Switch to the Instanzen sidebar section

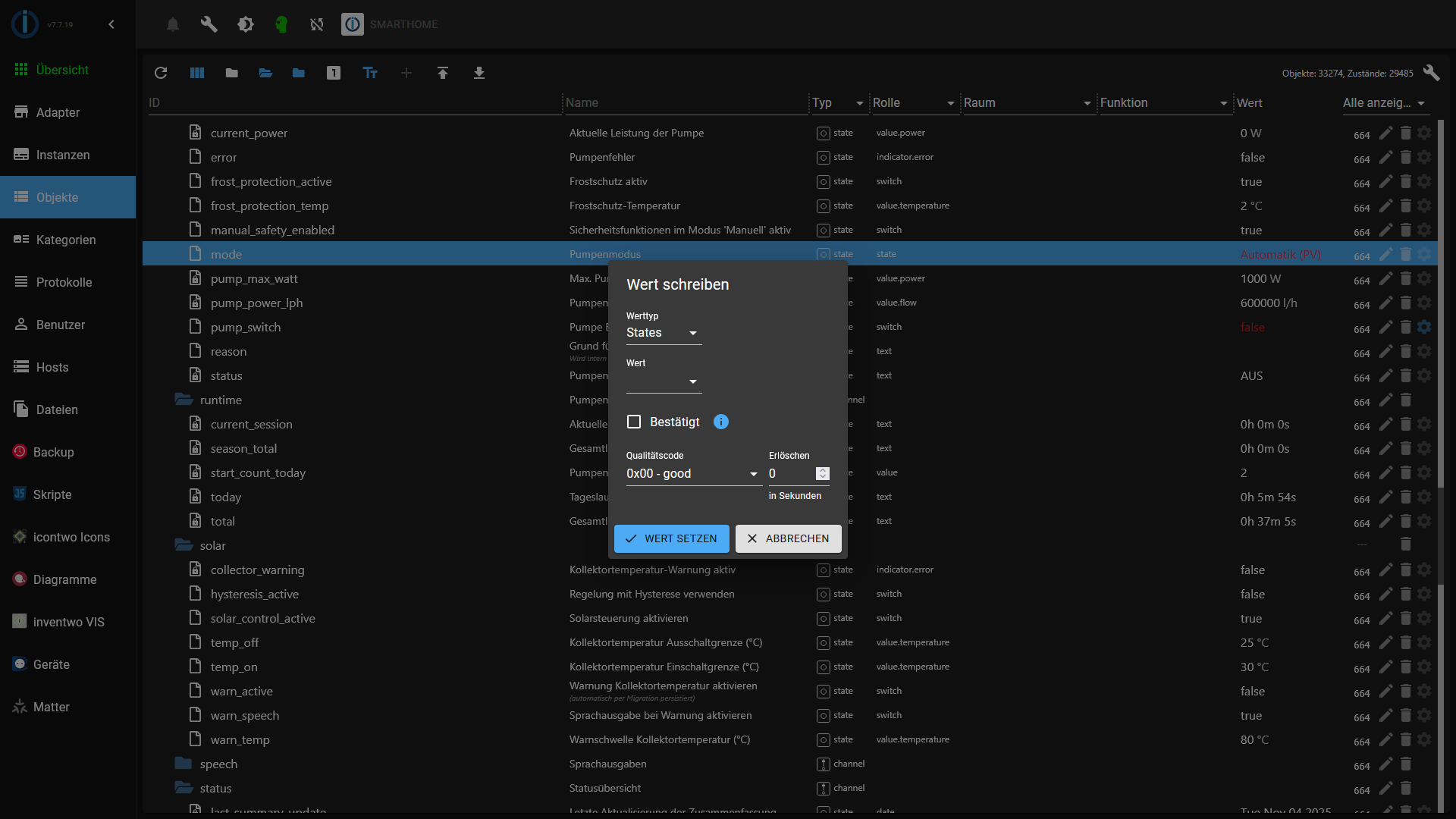click(x=61, y=155)
